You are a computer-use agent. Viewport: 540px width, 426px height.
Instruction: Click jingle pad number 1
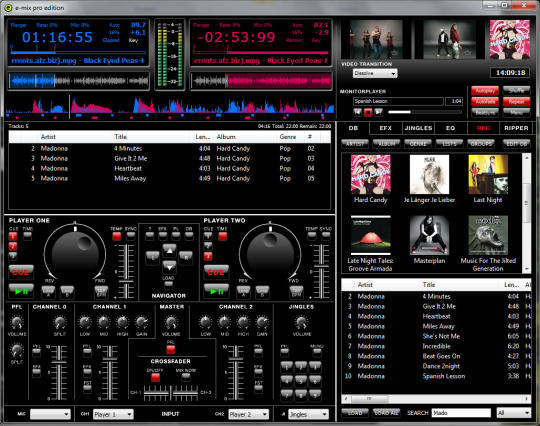pyautogui.click(x=287, y=366)
